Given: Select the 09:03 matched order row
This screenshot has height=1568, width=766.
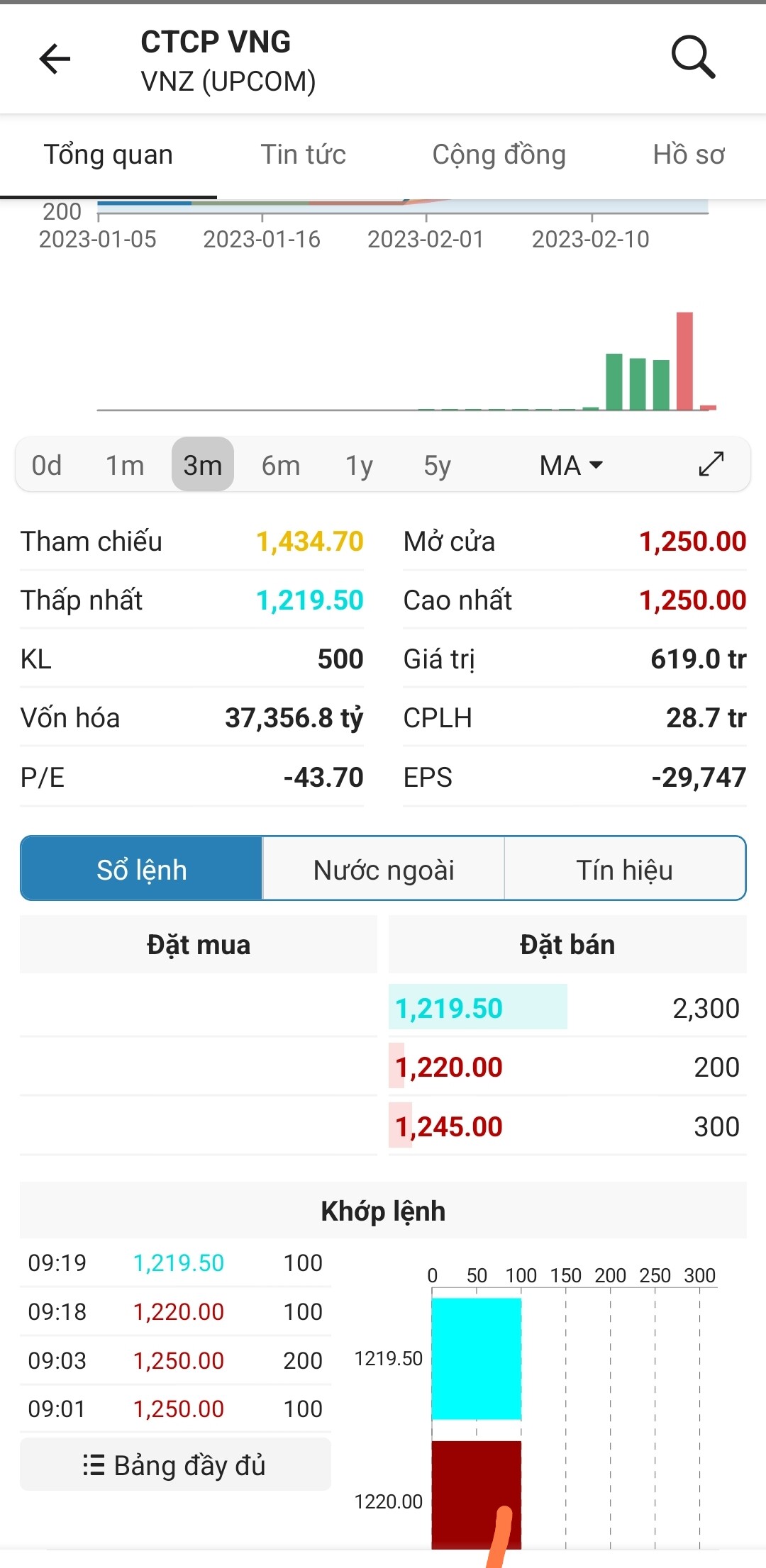Looking at the screenshot, I should pos(175,1360).
